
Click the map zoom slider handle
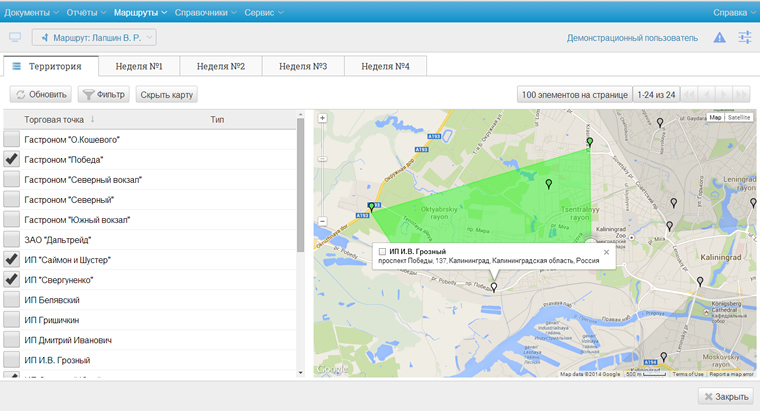point(322,159)
